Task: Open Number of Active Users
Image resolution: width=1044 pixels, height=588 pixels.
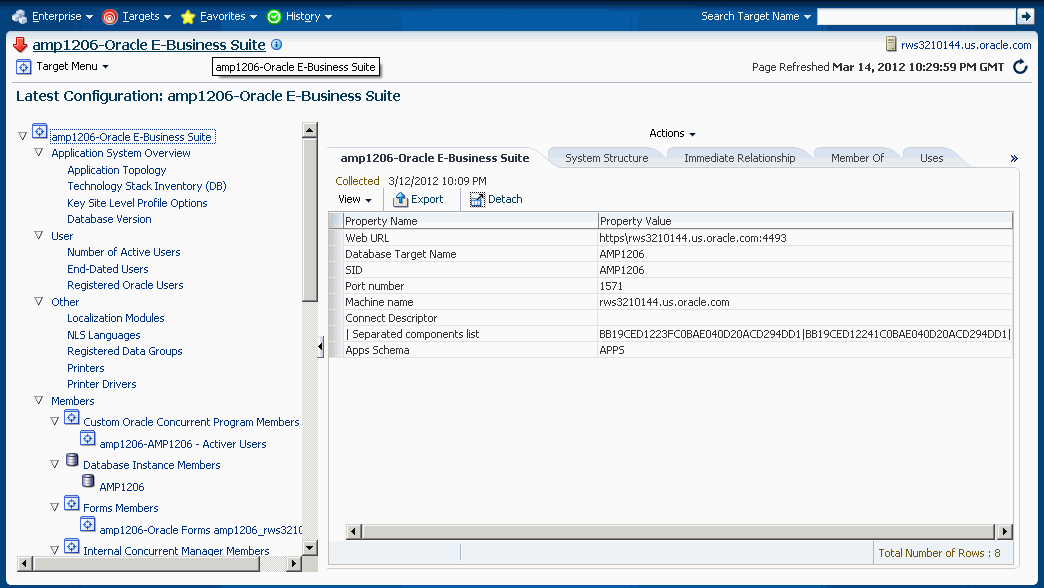Action: point(124,252)
